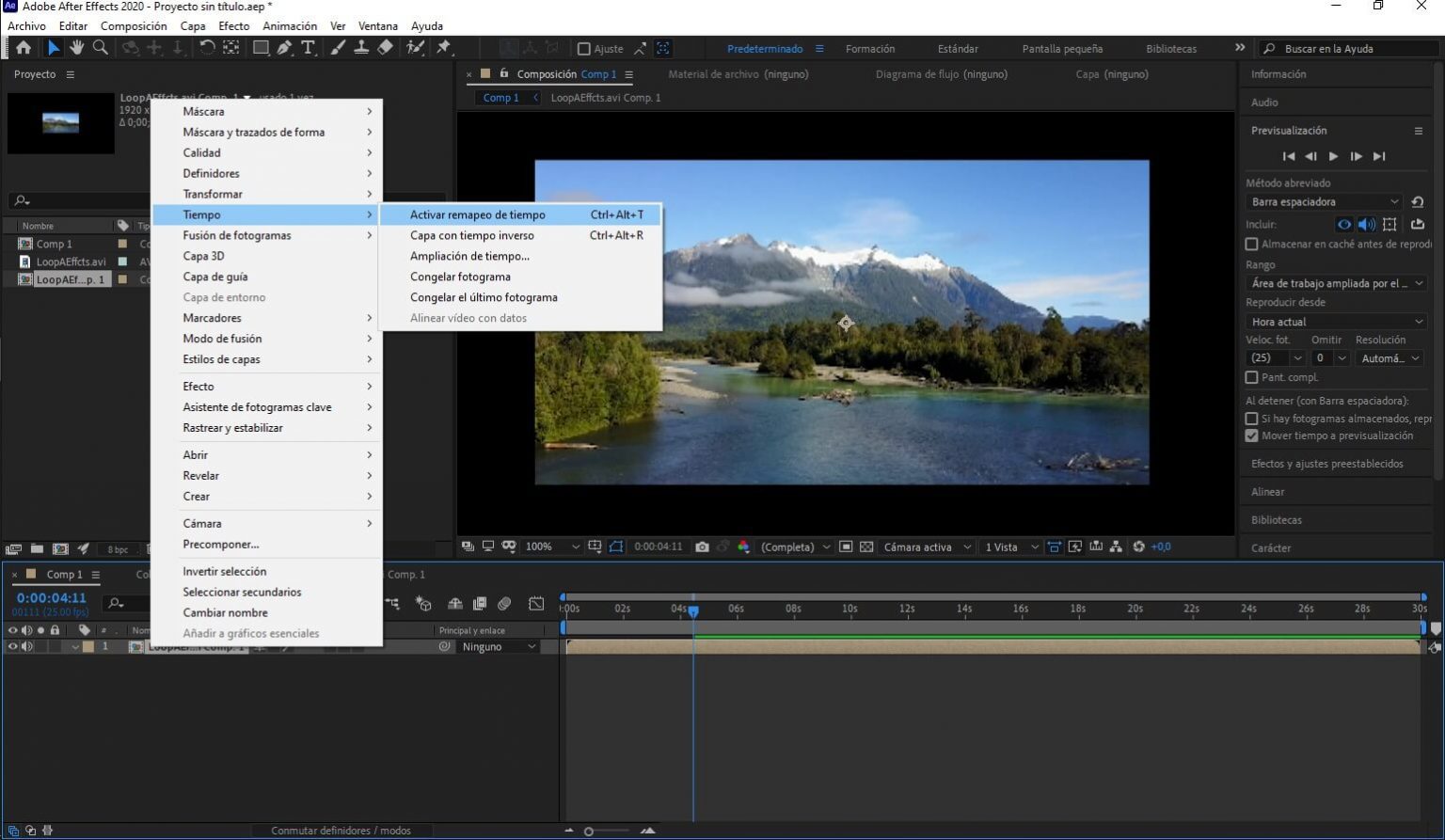Activate the Text tool

point(308,47)
